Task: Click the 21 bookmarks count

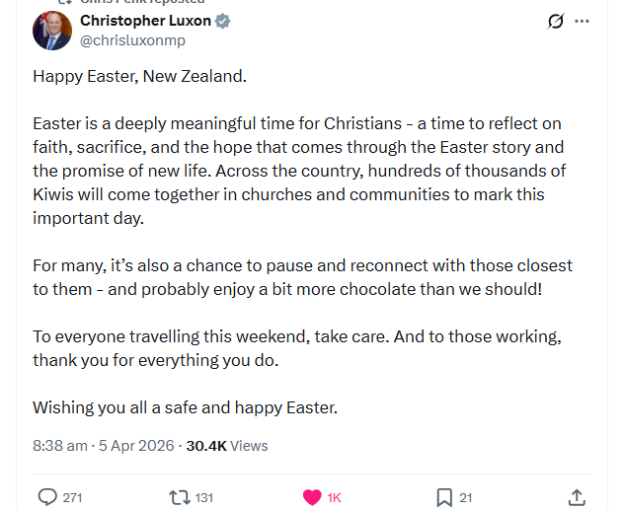Action: pyautogui.click(x=466, y=497)
